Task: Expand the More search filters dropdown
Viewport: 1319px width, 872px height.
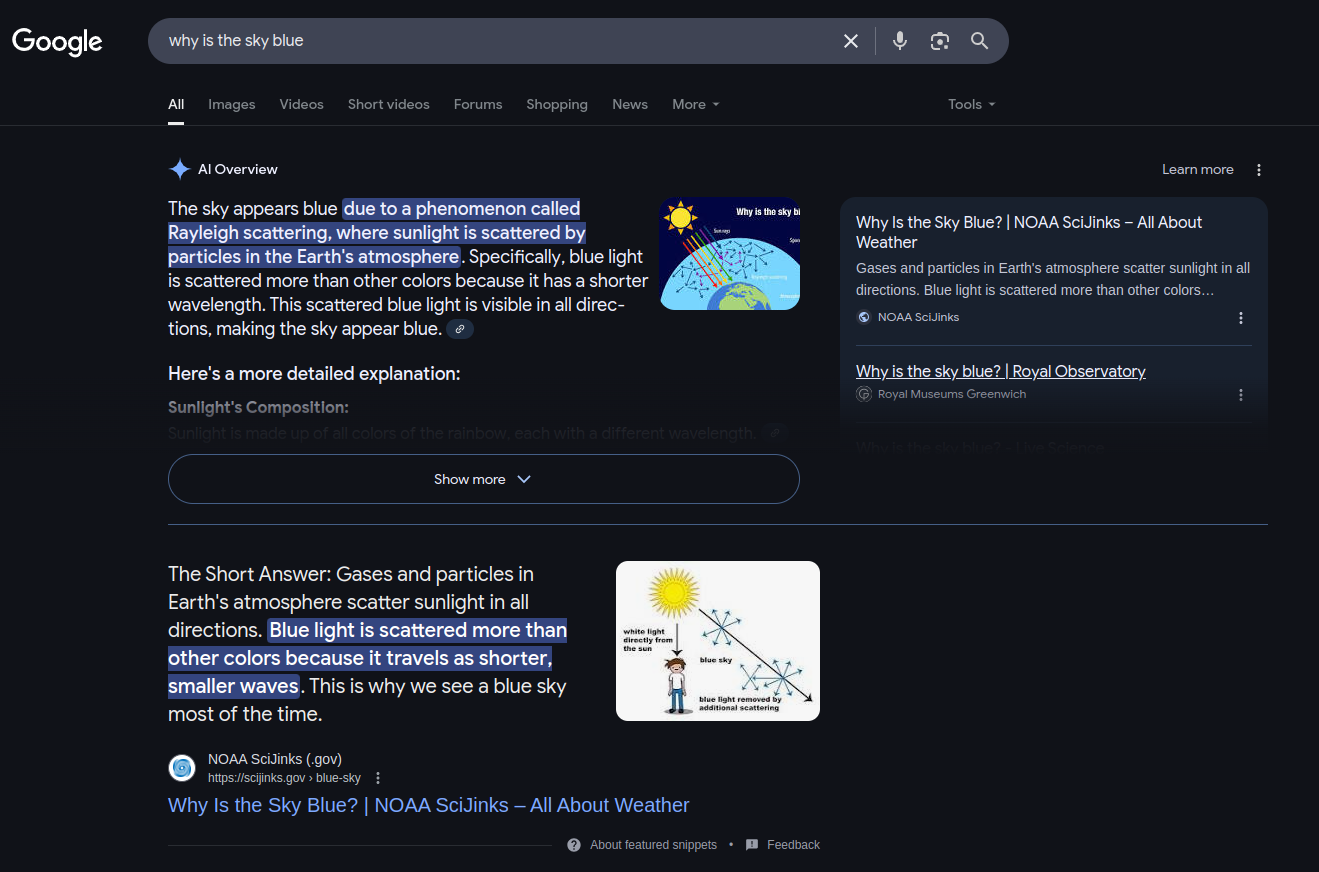Action: coord(696,104)
